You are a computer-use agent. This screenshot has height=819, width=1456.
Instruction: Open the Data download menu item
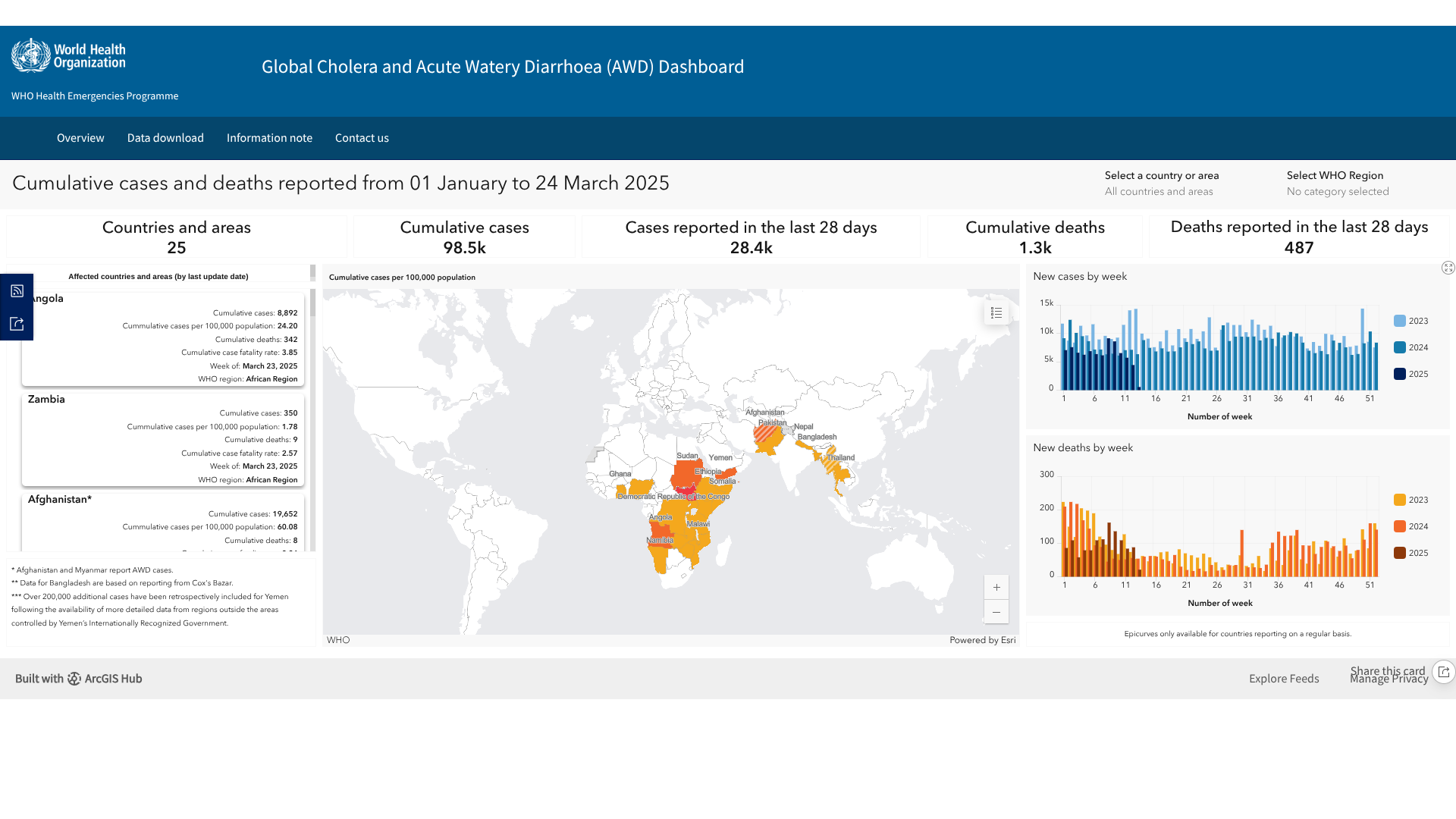165,138
